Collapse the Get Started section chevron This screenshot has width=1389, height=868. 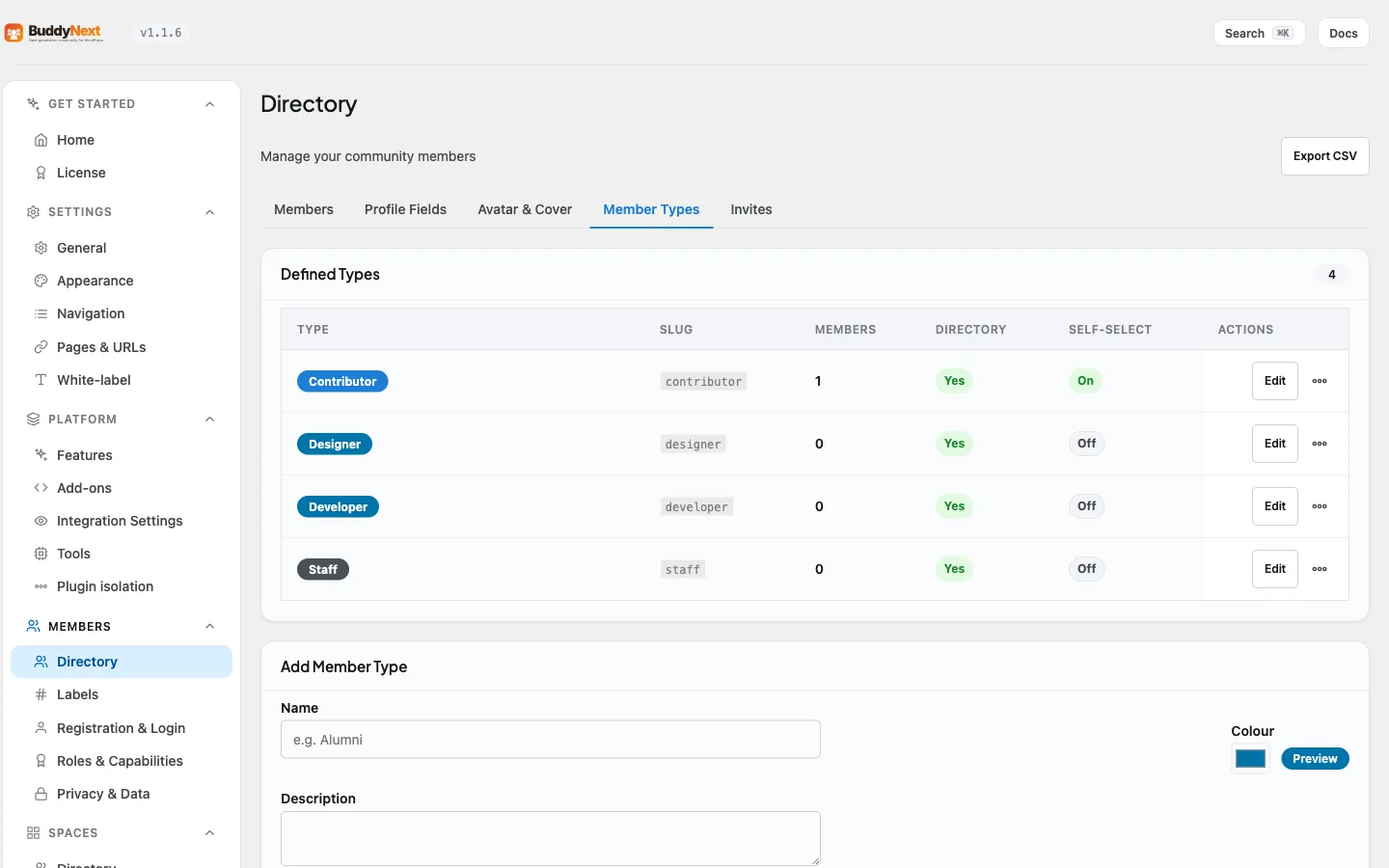pos(209,104)
